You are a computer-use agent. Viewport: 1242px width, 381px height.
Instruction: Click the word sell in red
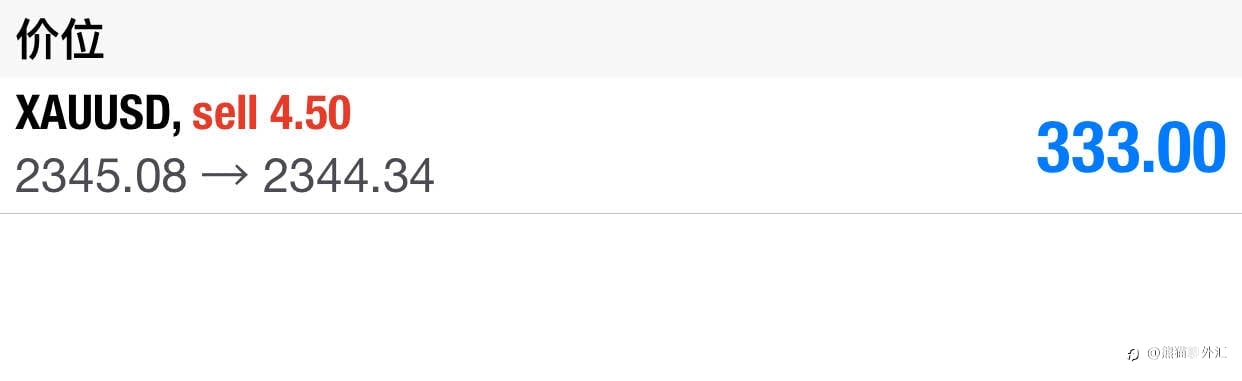(226, 115)
